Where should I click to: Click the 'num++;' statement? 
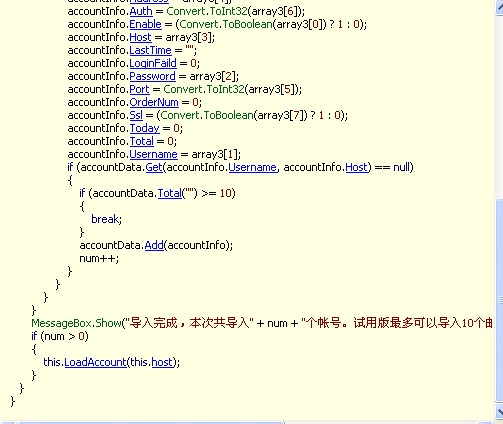pyautogui.click(x=99, y=258)
